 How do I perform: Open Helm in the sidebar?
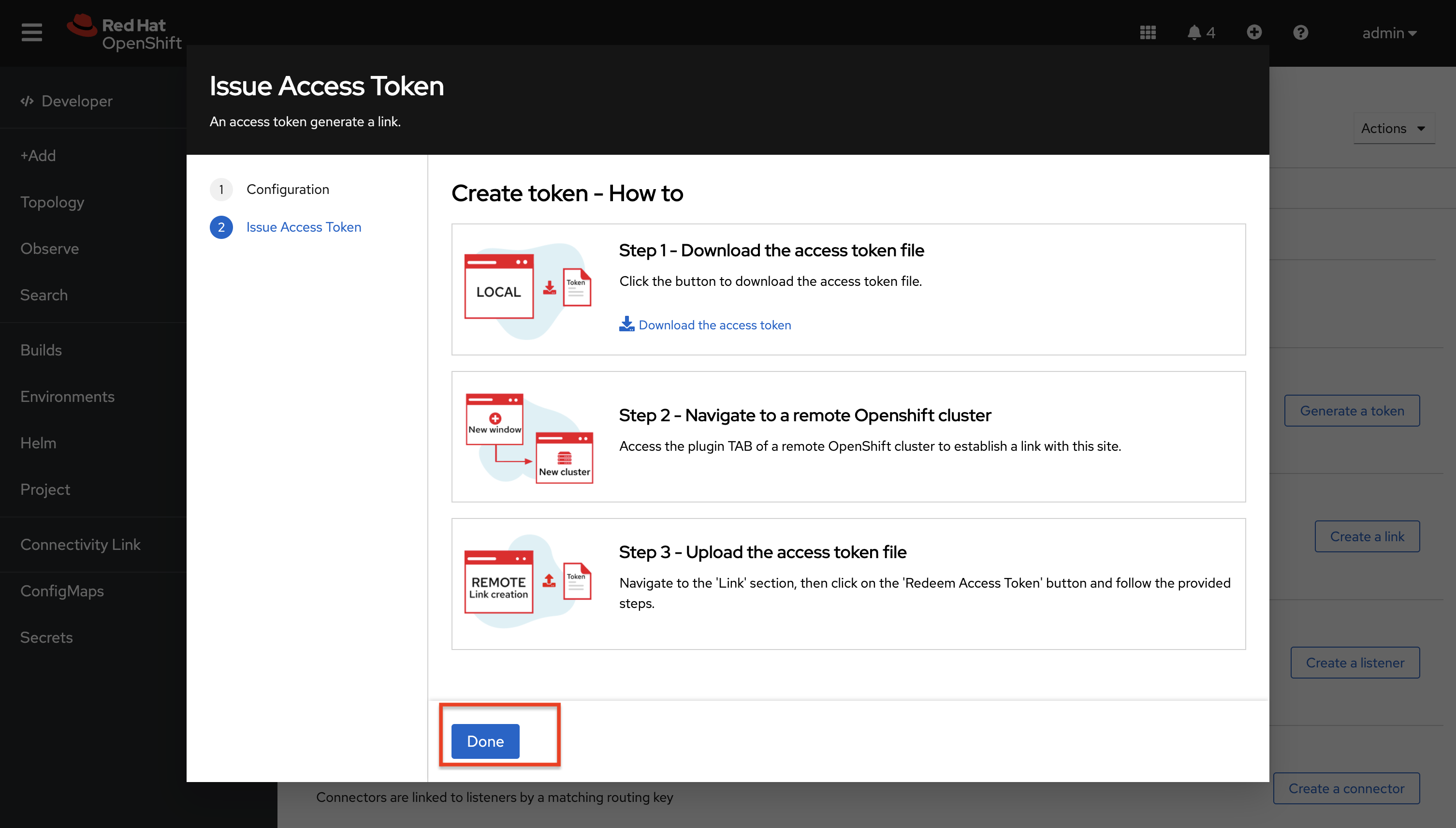38,443
